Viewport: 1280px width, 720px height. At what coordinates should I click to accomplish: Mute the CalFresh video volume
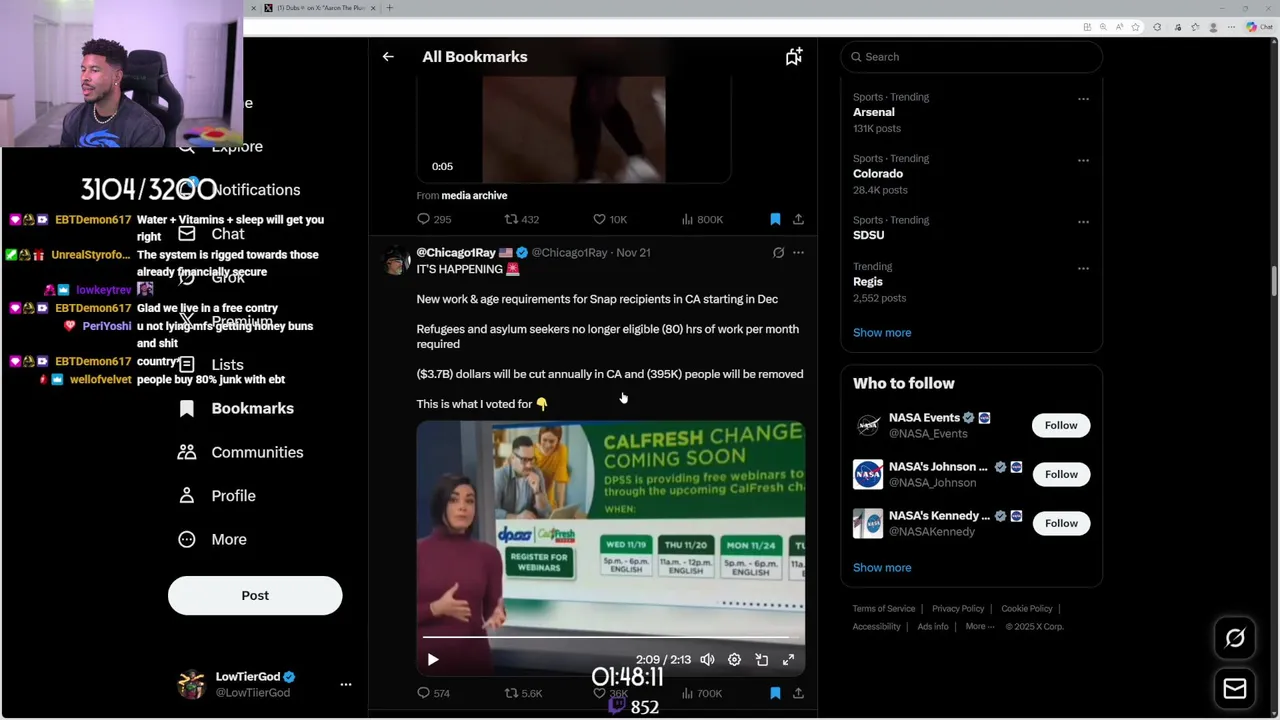707,660
